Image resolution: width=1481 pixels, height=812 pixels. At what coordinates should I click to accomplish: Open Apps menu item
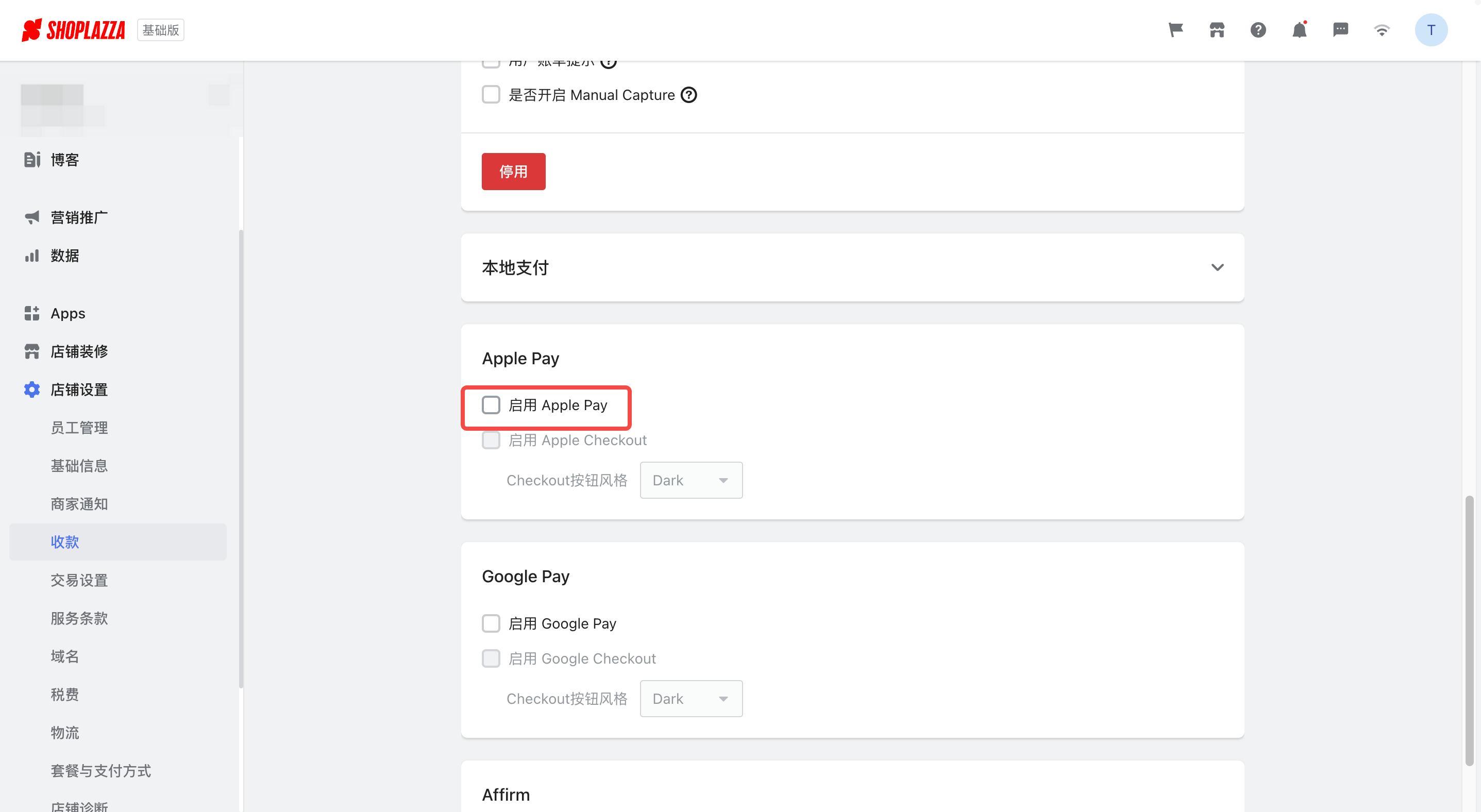[x=118, y=313]
